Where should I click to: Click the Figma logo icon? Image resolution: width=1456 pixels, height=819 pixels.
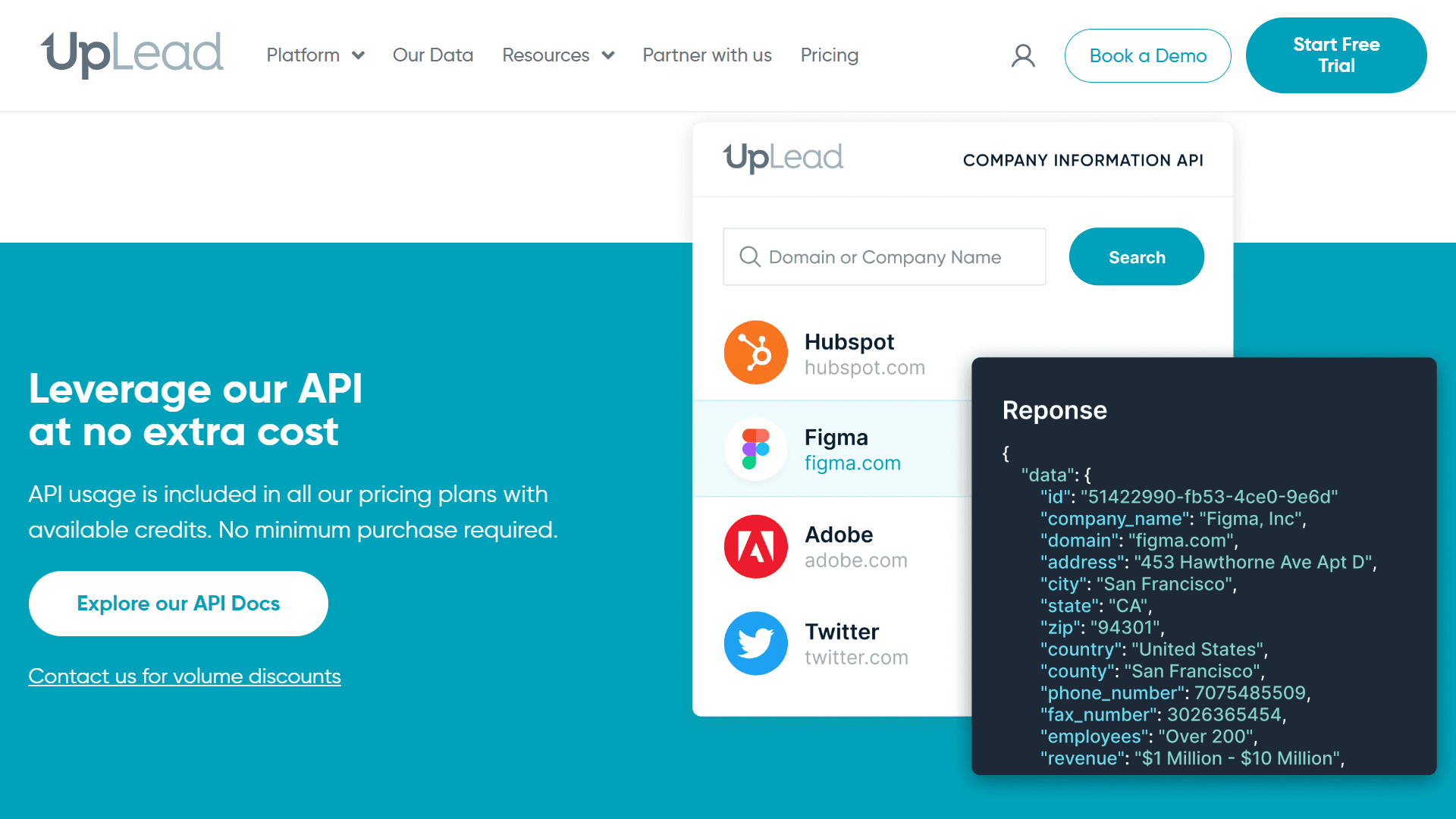[755, 449]
